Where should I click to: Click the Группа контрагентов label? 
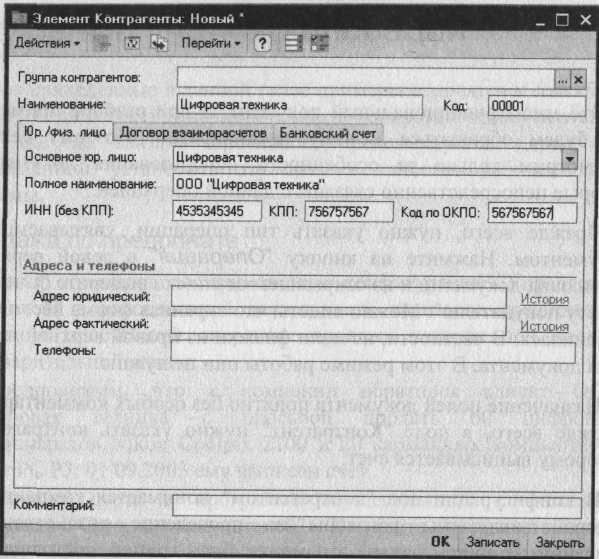79,78
